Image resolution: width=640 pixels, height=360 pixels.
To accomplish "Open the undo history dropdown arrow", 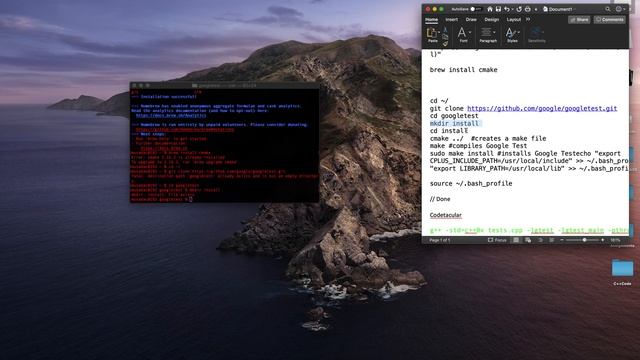I will 512,9.
